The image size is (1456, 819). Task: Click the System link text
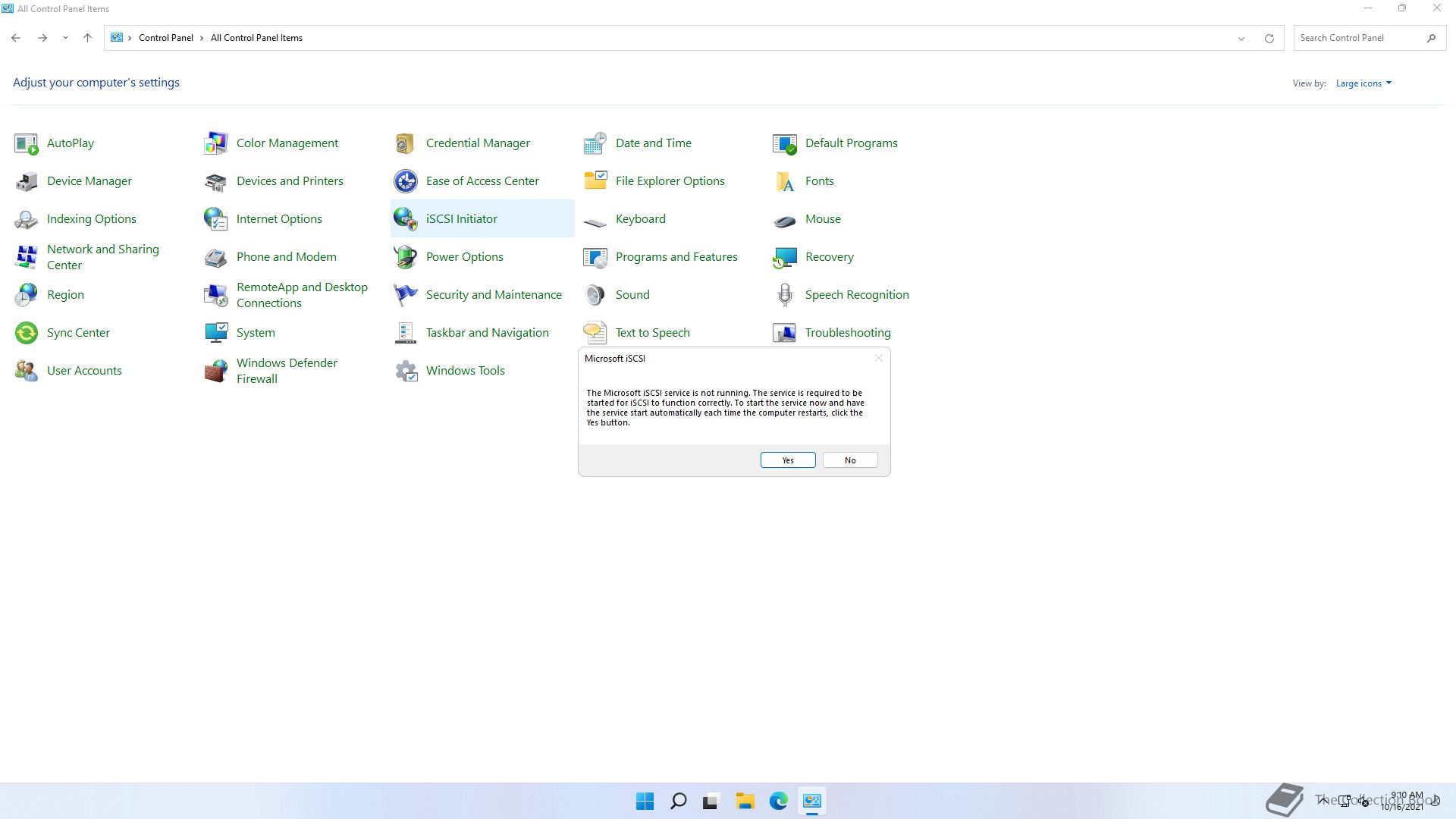pyautogui.click(x=256, y=333)
